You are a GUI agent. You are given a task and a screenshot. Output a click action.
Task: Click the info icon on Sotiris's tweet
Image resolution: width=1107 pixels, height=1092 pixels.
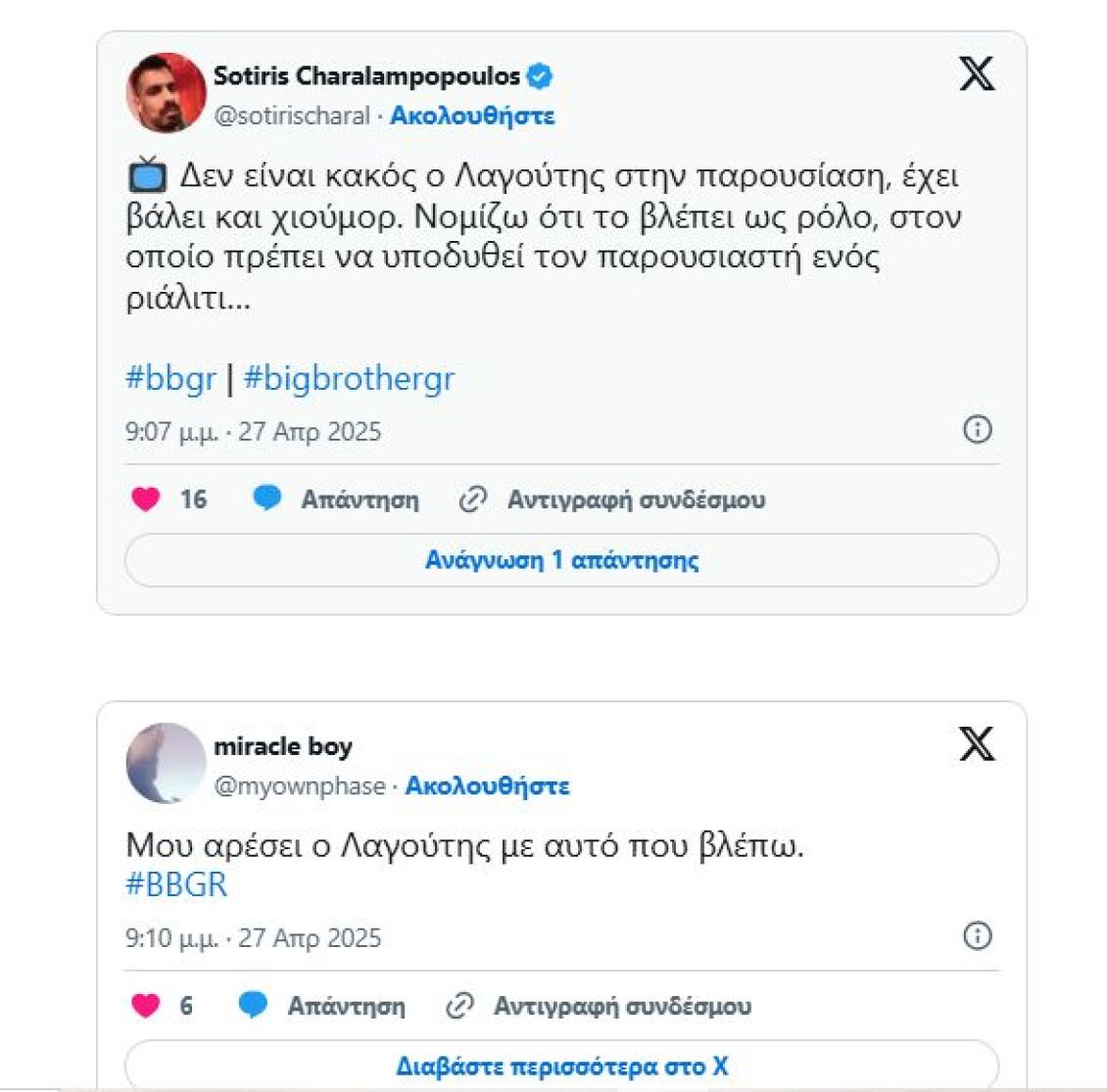977,429
